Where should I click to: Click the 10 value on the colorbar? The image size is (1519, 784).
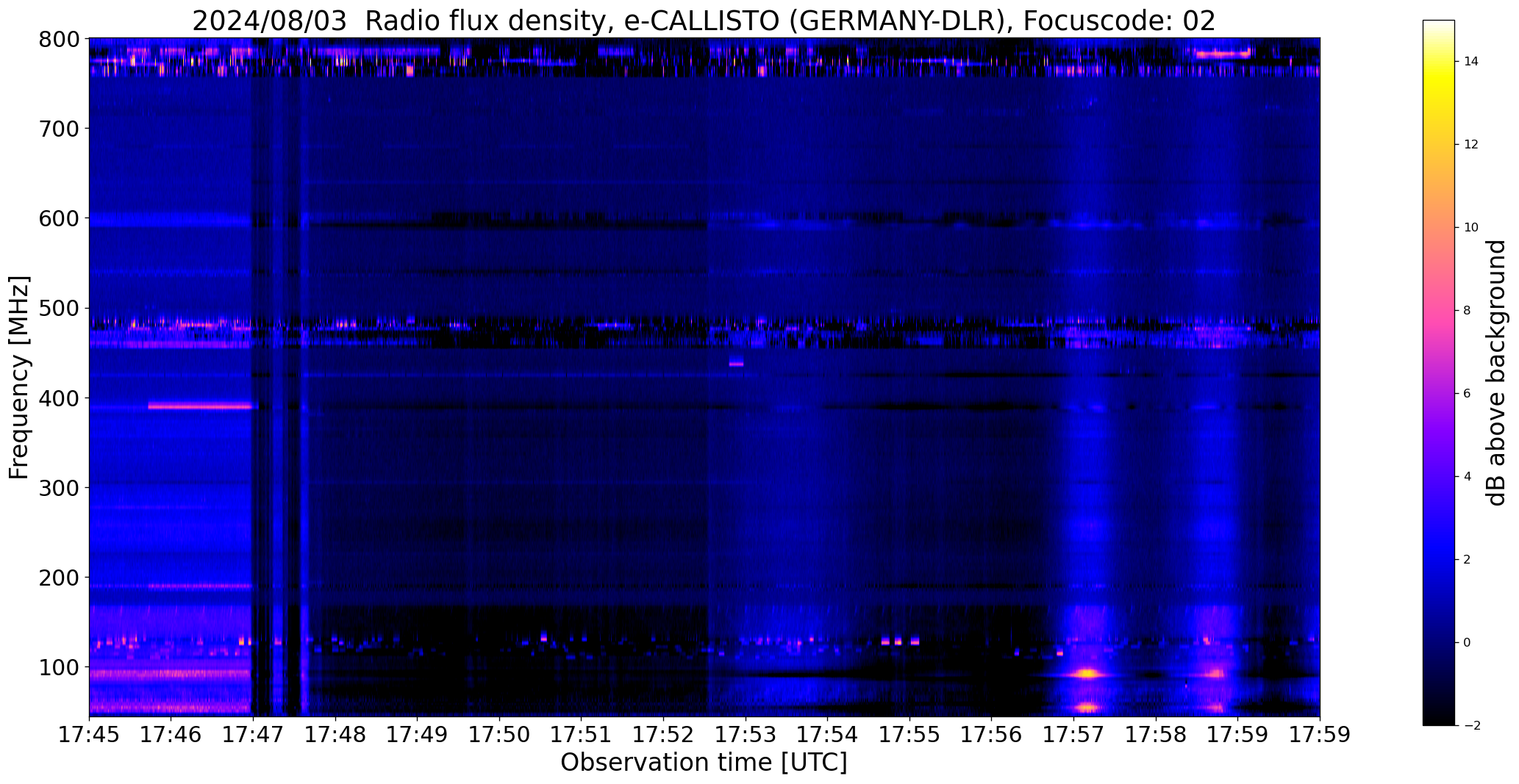tap(1471, 227)
